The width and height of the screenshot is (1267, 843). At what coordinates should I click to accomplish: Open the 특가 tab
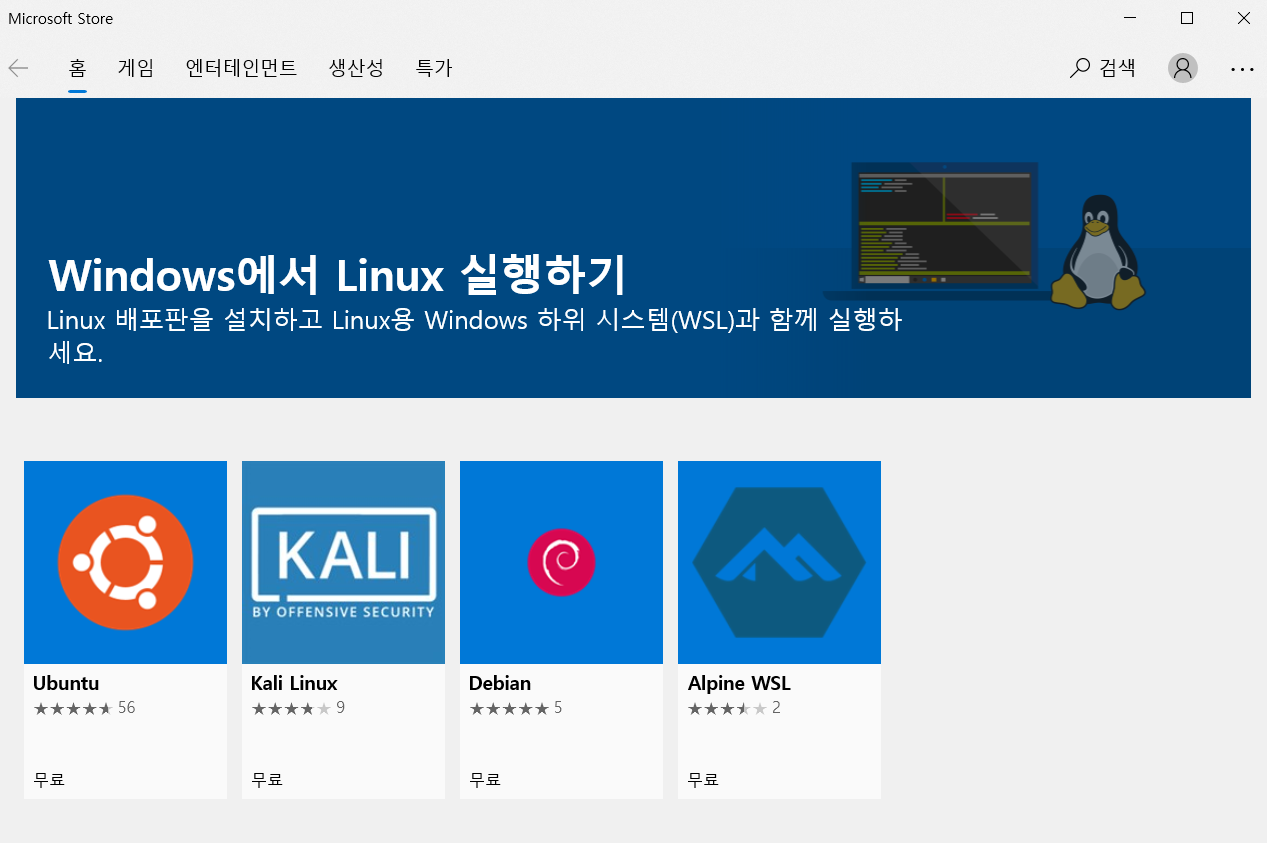(434, 68)
